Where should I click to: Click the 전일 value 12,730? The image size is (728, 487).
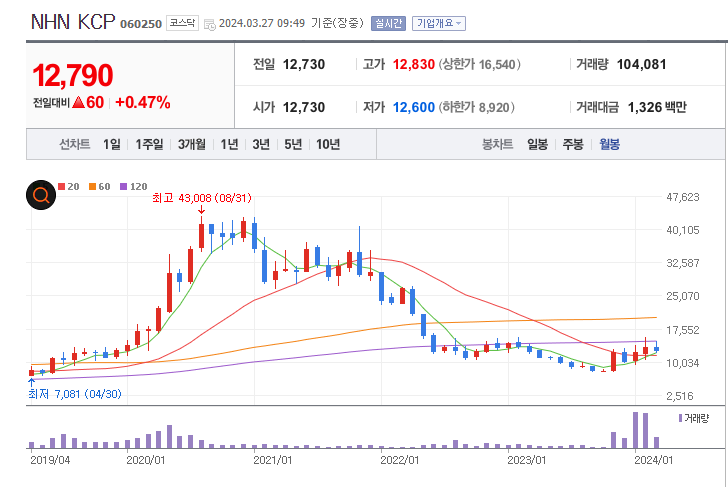(304, 65)
